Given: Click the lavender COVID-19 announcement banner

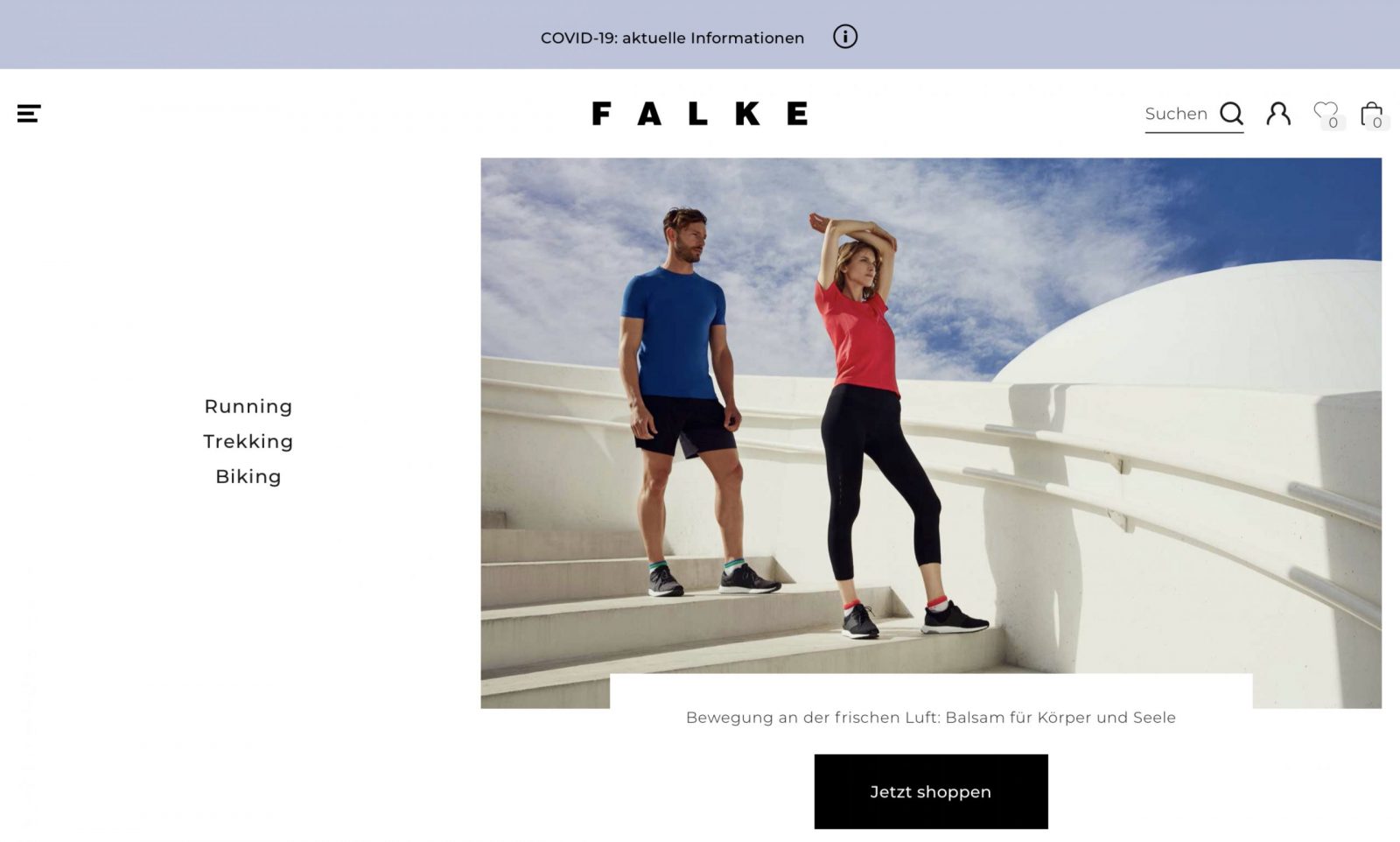Looking at the screenshot, I should click(700, 34).
